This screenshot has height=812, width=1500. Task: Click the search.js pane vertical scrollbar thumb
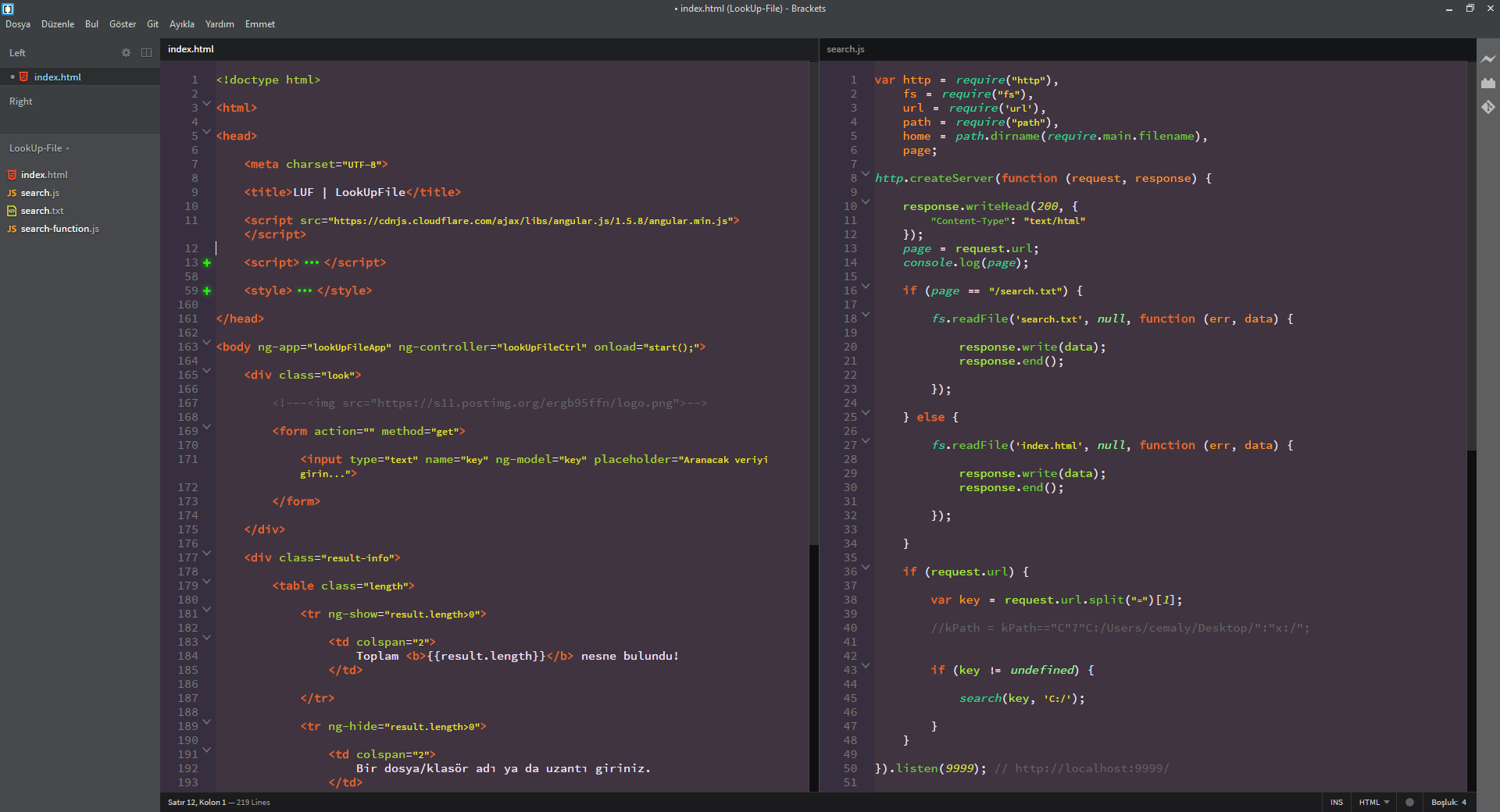[x=1472, y=256]
